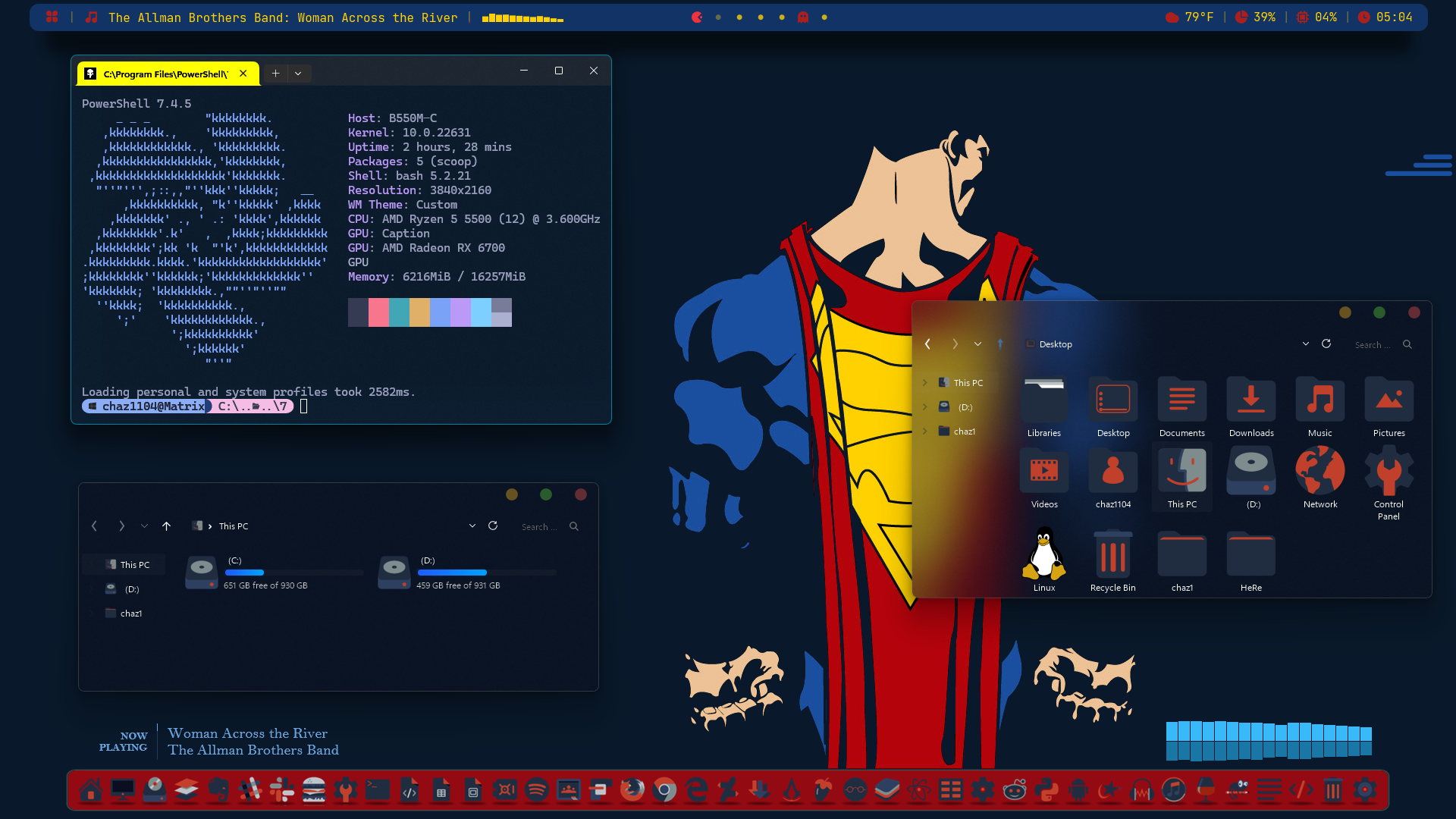This screenshot has height=819, width=1456.
Task: Open the trash can in the dock
Action: (x=1333, y=790)
